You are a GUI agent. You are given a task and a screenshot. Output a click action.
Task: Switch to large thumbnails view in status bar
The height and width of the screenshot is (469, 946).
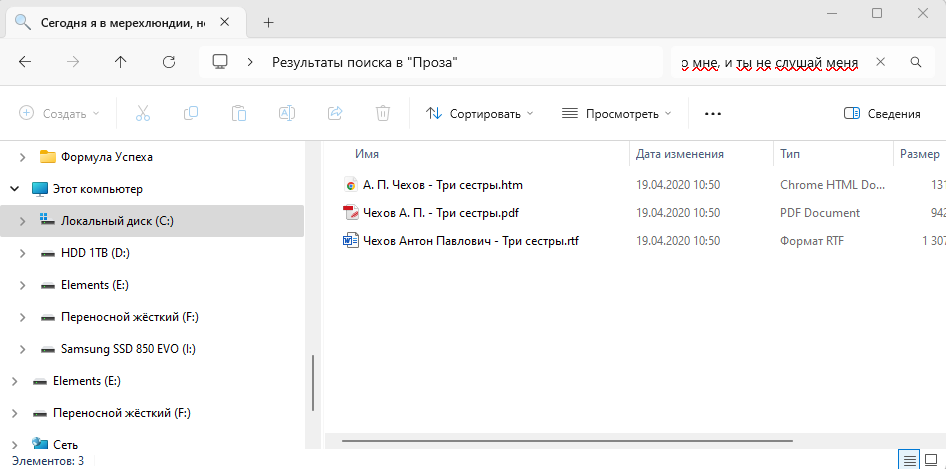[931, 460]
